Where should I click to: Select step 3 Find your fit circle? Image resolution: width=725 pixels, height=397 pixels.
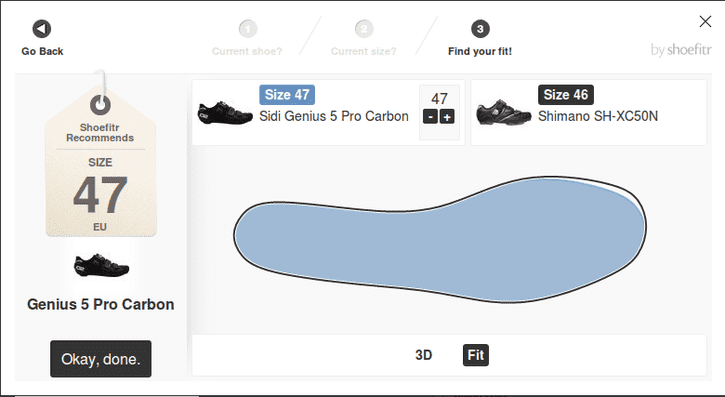coord(480,29)
